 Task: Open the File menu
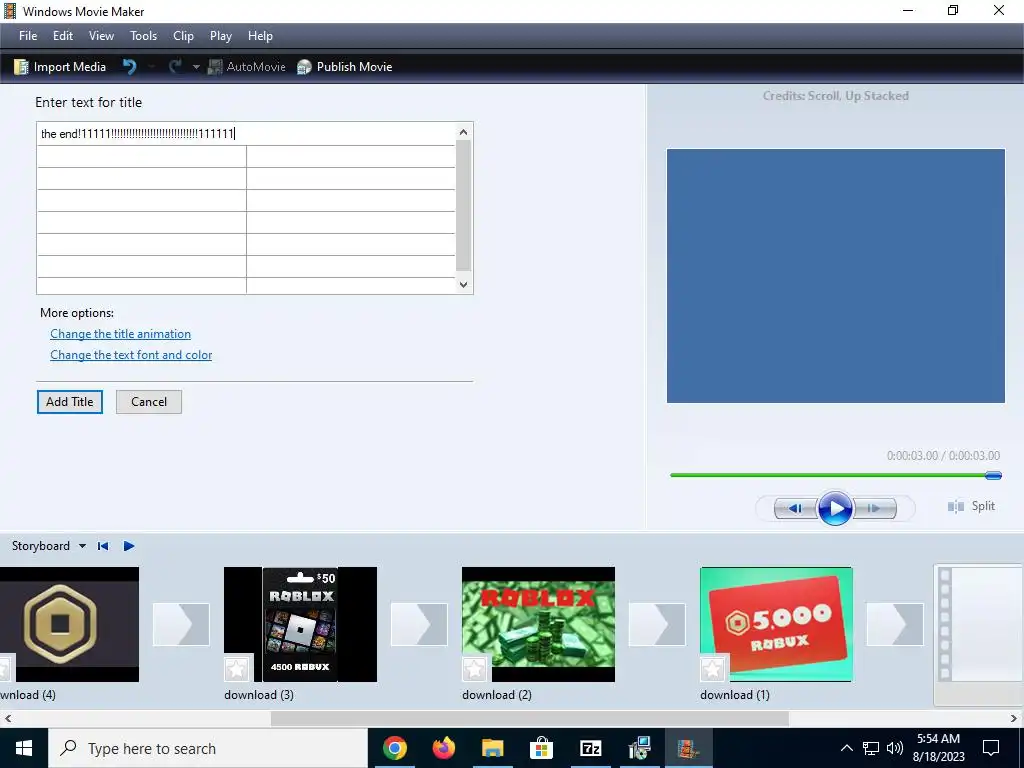click(x=28, y=36)
